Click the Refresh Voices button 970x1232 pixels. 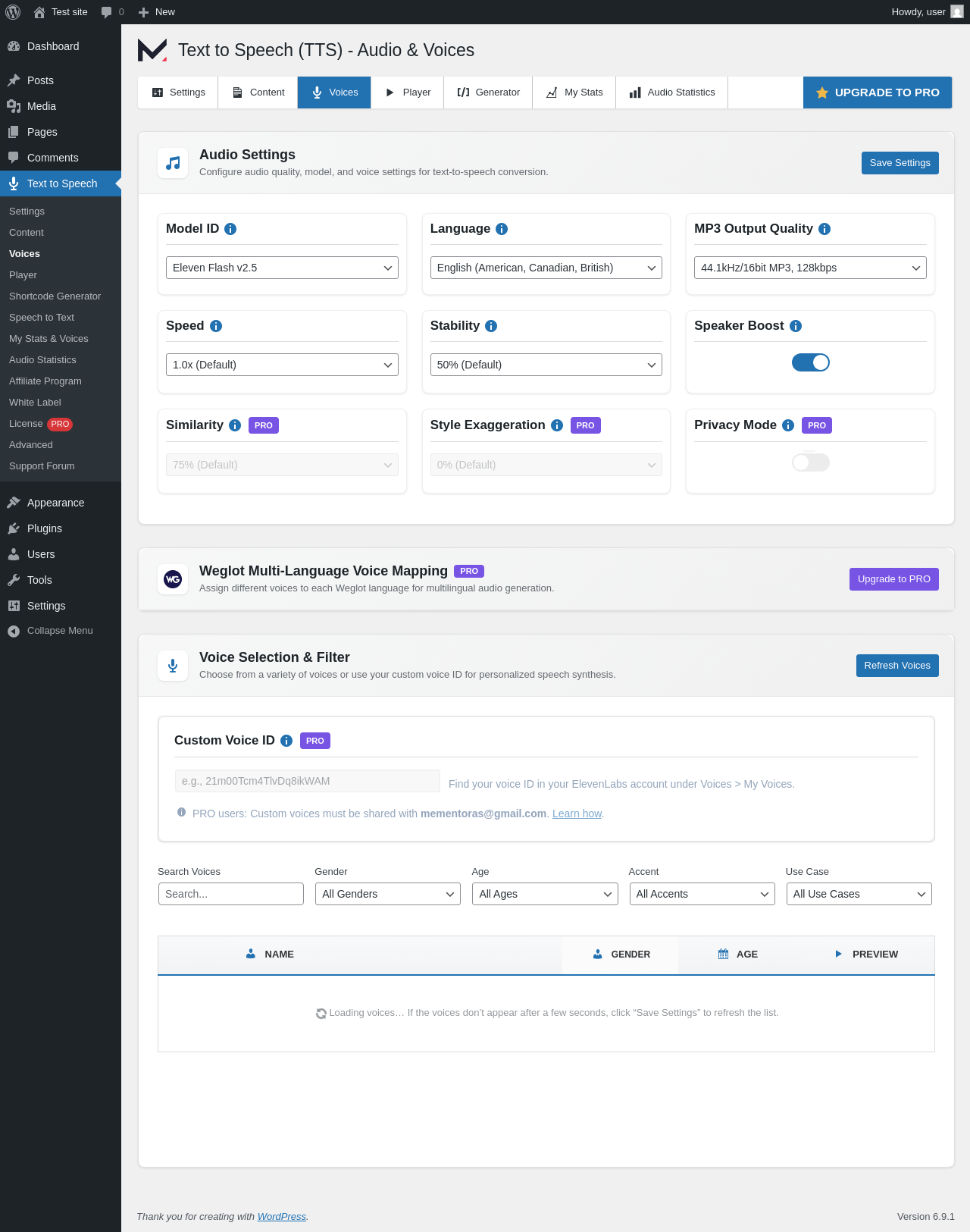coord(897,666)
